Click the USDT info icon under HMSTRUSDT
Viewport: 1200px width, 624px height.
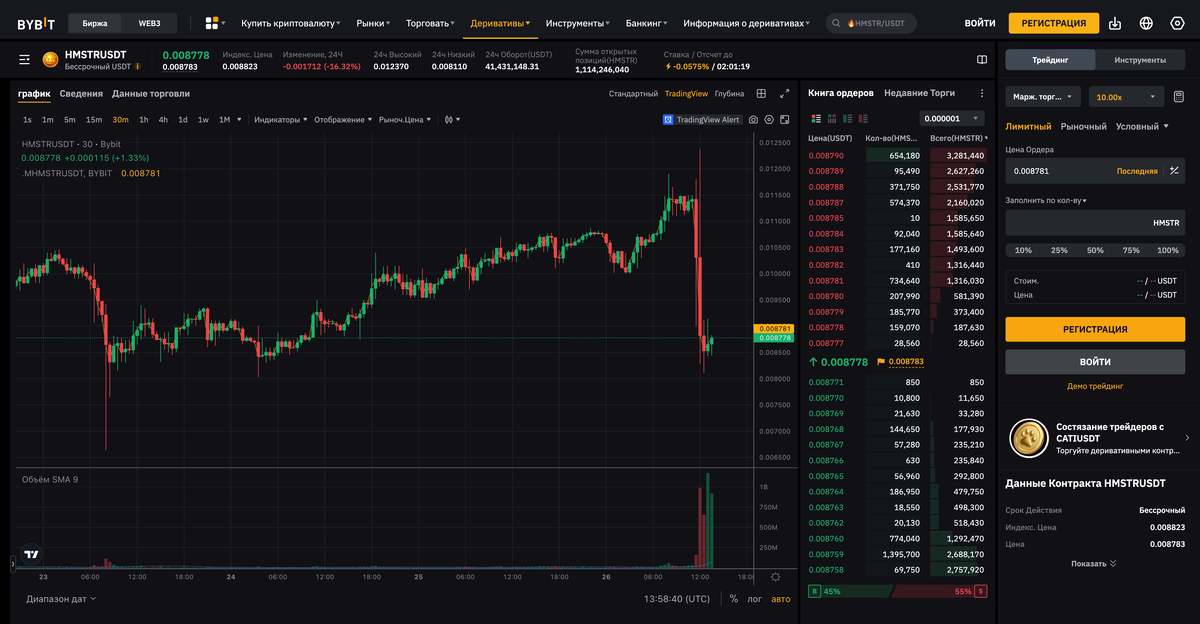[138, 67]
